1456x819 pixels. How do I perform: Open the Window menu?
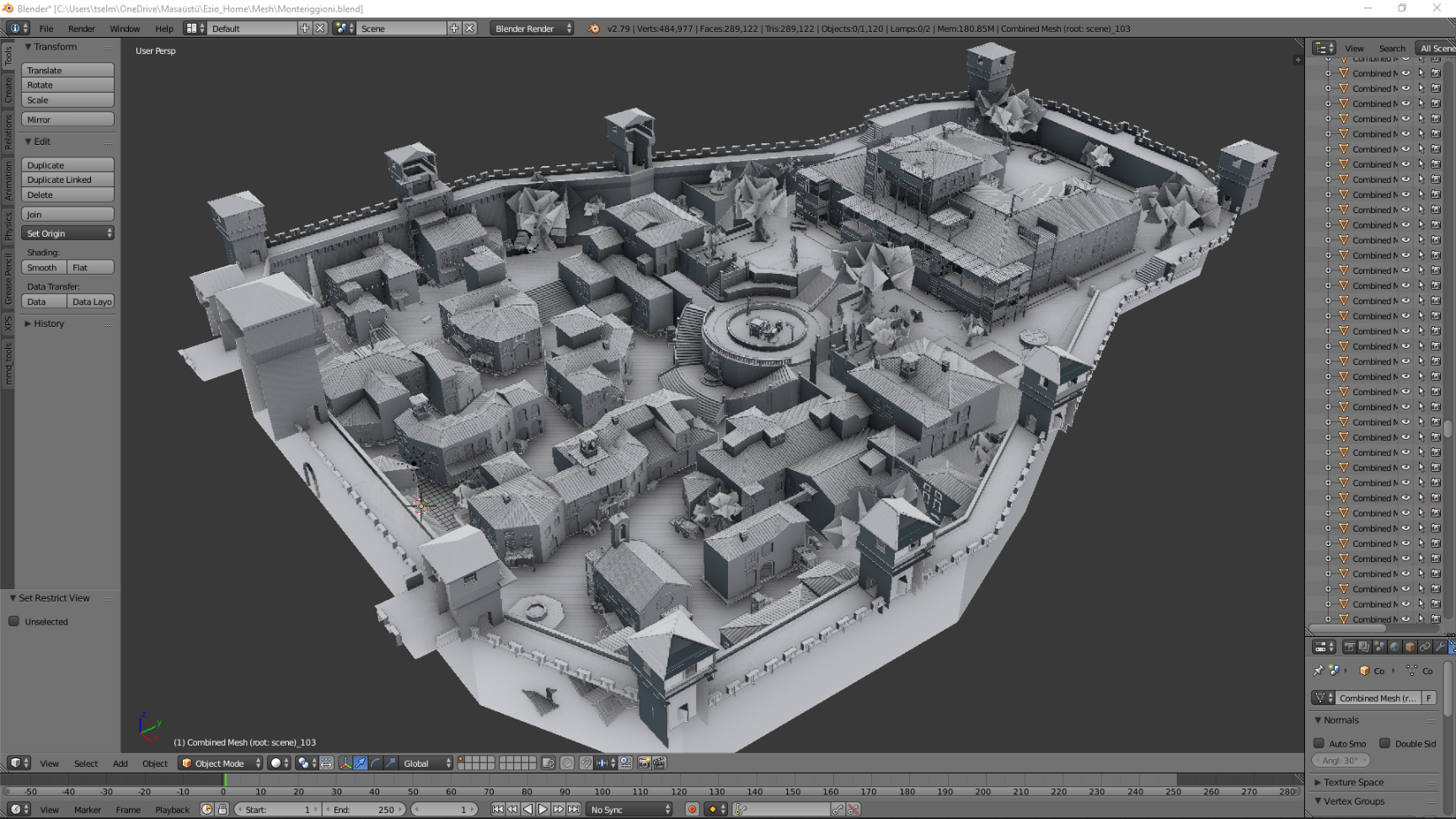(x=125, y=29)
